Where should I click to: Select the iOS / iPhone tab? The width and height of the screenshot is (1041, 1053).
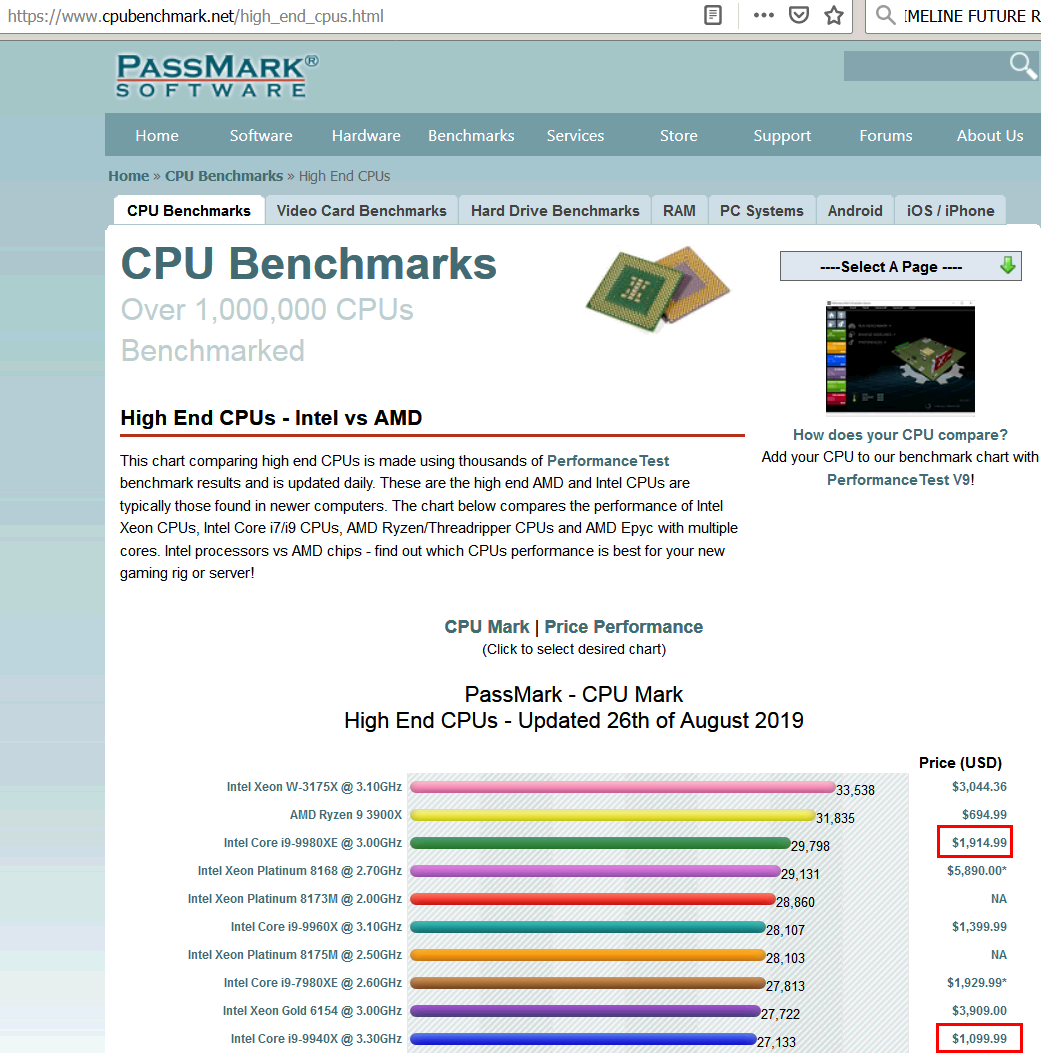[x=950, y=211]
